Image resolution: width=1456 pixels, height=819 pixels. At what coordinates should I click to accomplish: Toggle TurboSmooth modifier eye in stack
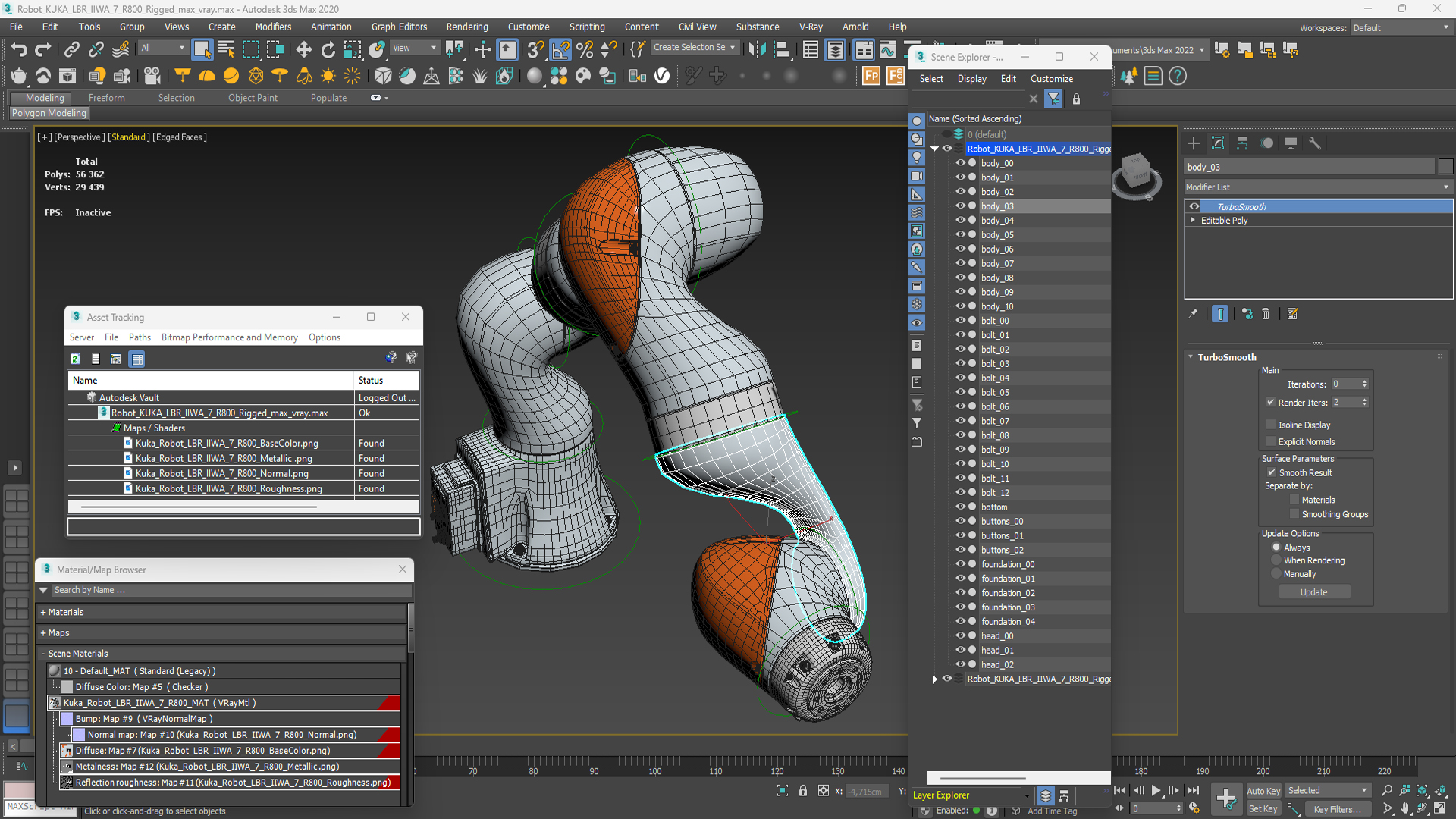[x=1194, y=206]
